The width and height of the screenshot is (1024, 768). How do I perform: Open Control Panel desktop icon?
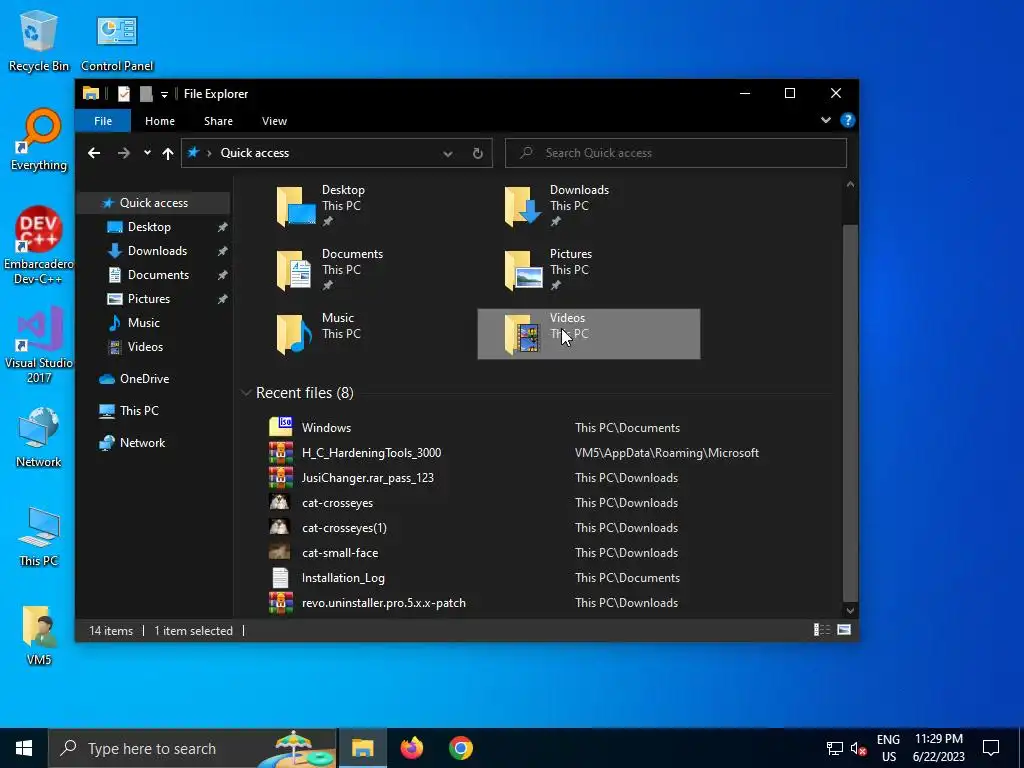117,40
